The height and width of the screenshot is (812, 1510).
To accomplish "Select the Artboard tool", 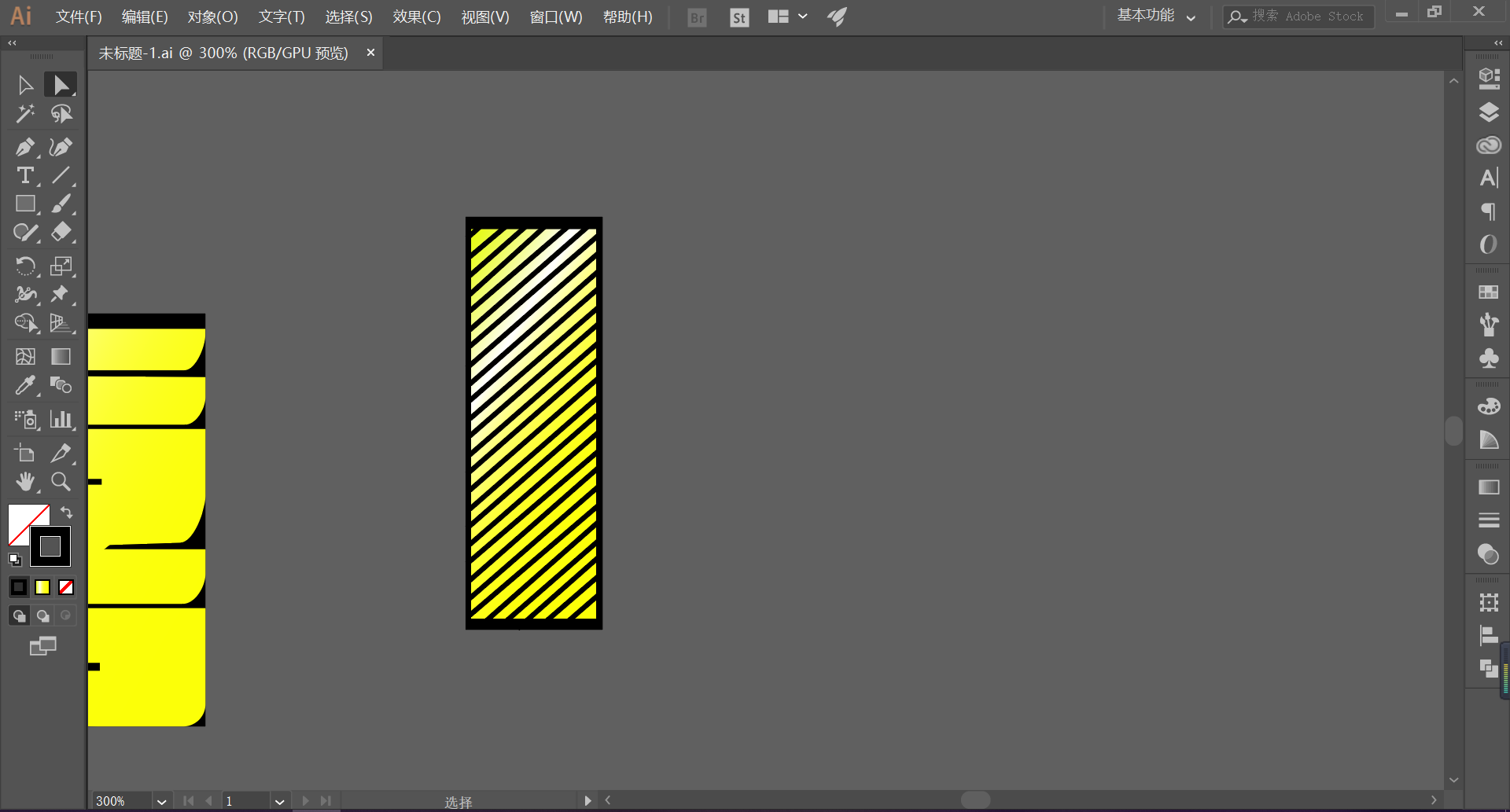I will tap(25, 453).
